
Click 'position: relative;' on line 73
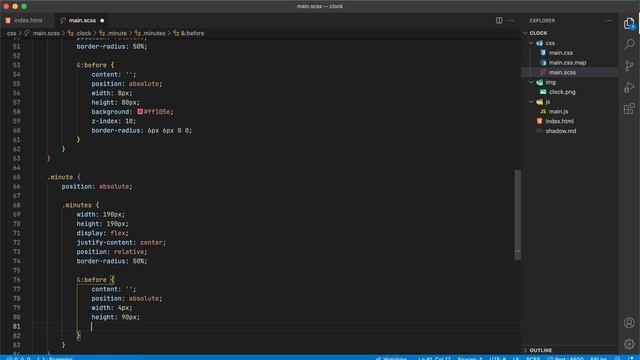pos(112,252)
